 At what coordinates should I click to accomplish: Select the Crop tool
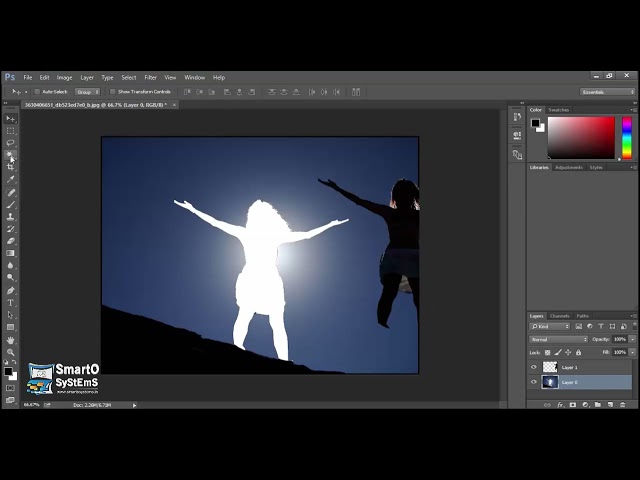pos(11,167)
